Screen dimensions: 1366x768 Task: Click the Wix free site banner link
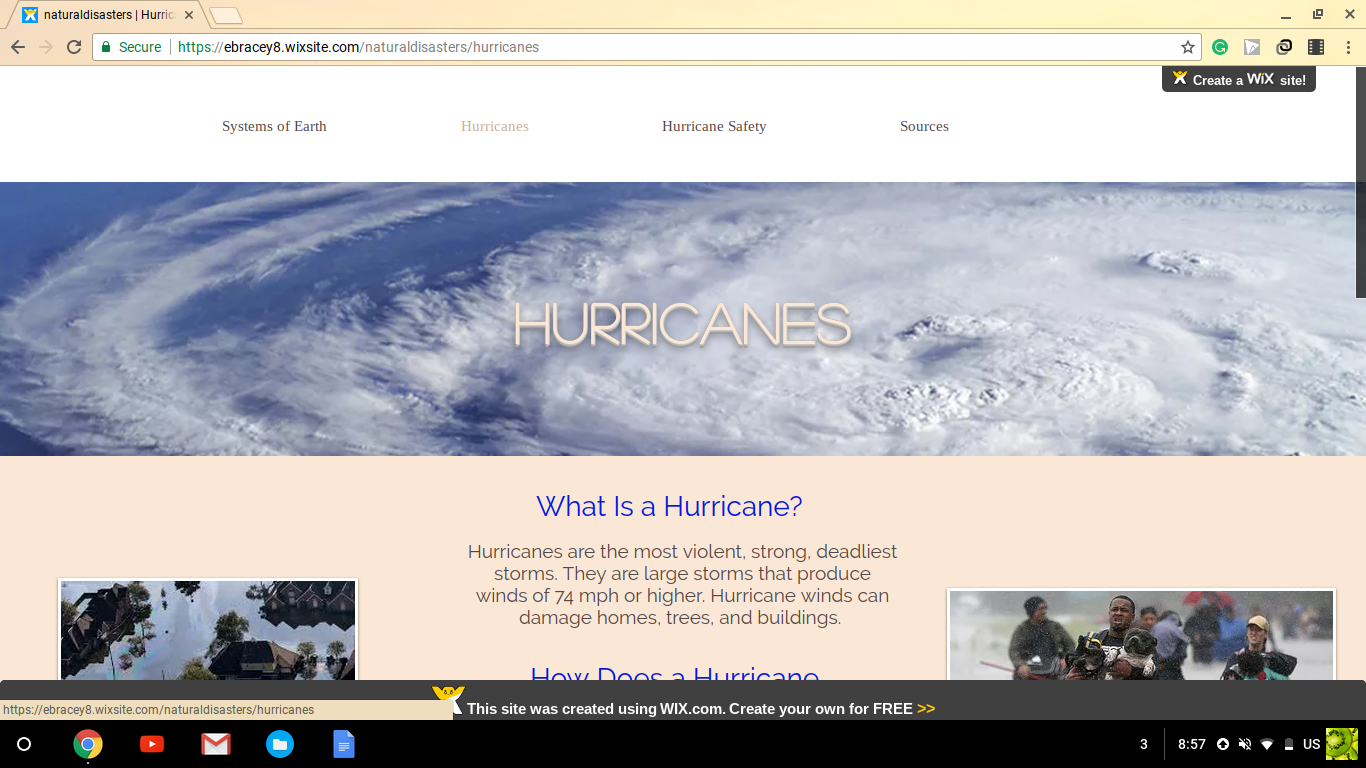click(x=700, y=708)
